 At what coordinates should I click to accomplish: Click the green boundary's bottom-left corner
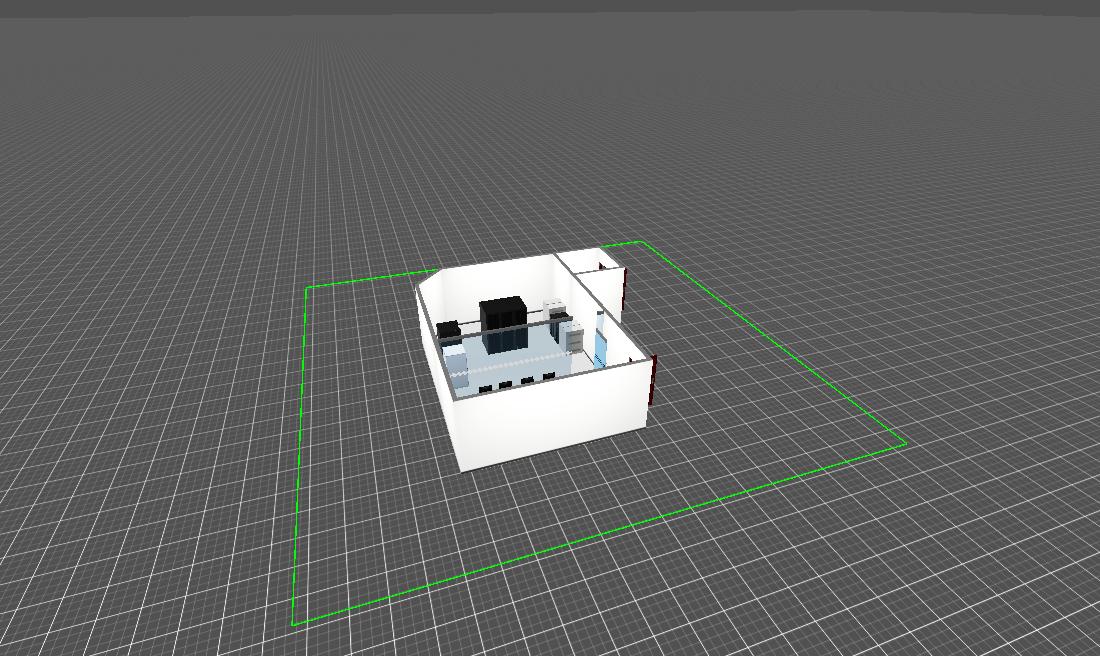[x=293, y=625]
